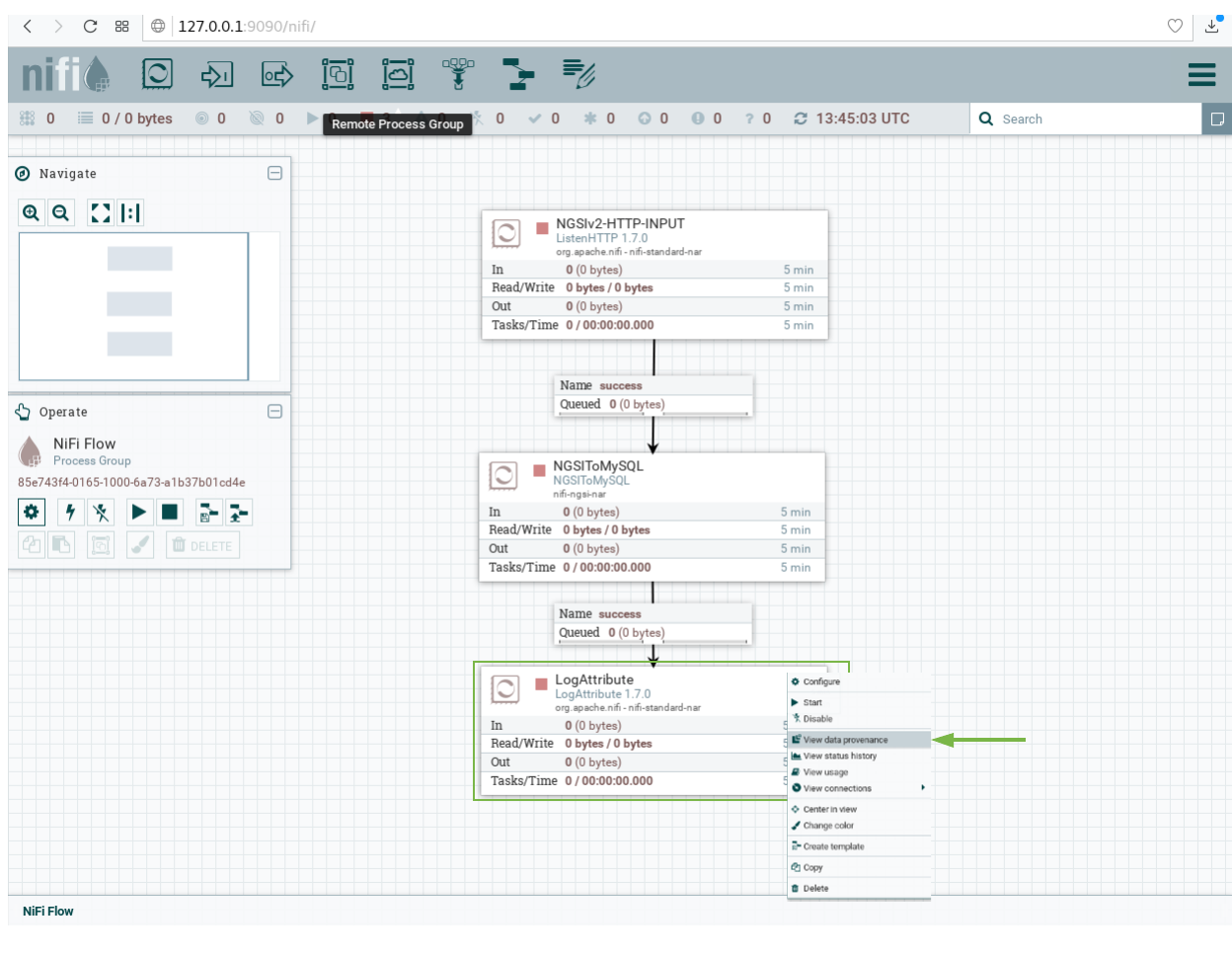This screenshot has width=1232, height=960.
Task: Click the success connection below NGSIToMySQL
Action: tap(654, 623)
